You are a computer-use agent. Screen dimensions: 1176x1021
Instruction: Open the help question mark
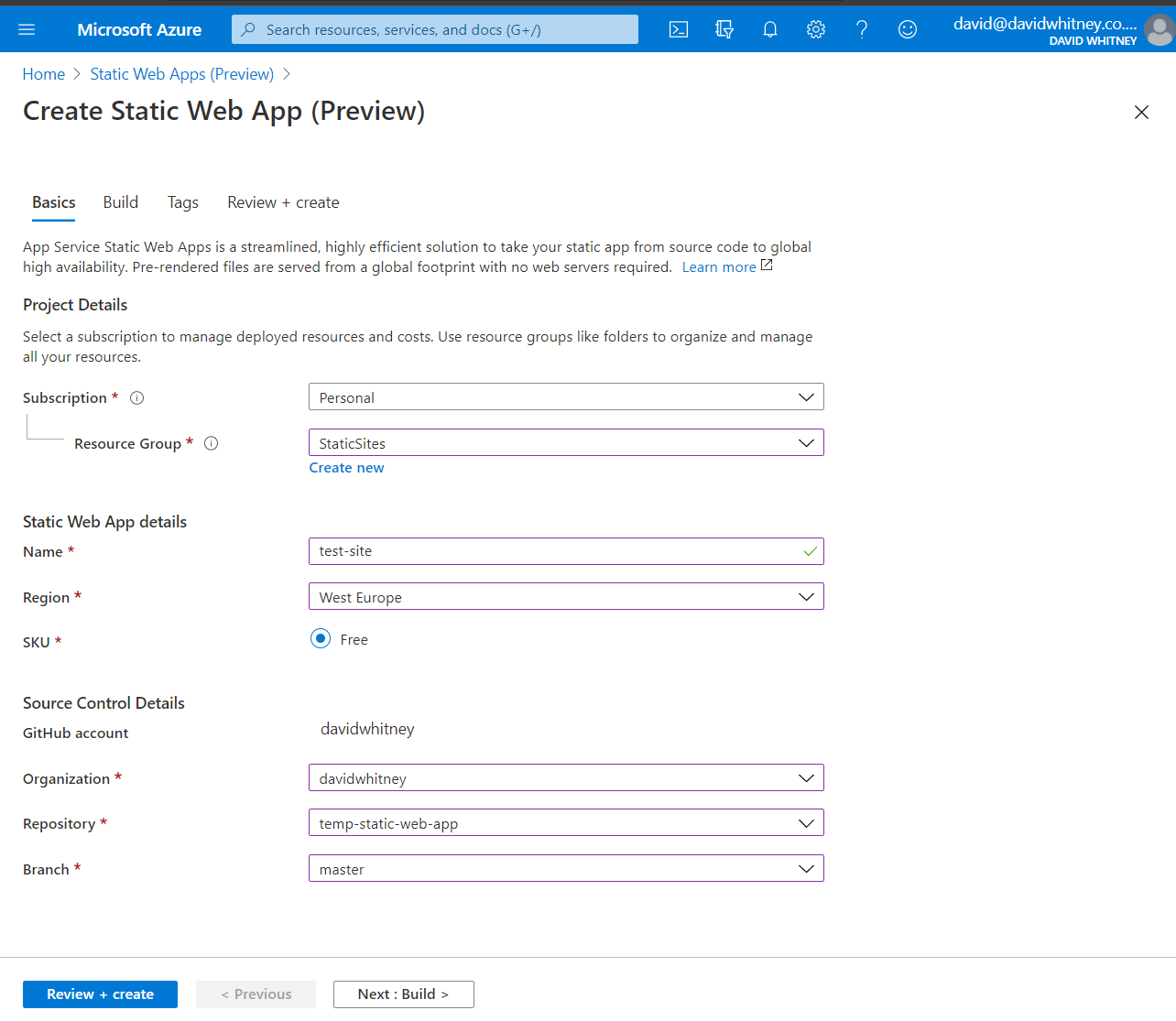click(x=862, y=29)
